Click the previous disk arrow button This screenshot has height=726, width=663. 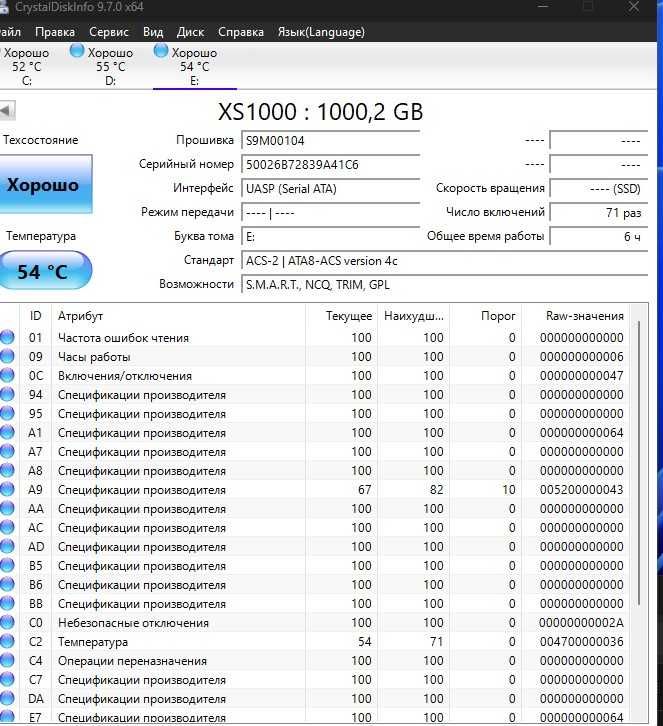click(x=6, y=111)
